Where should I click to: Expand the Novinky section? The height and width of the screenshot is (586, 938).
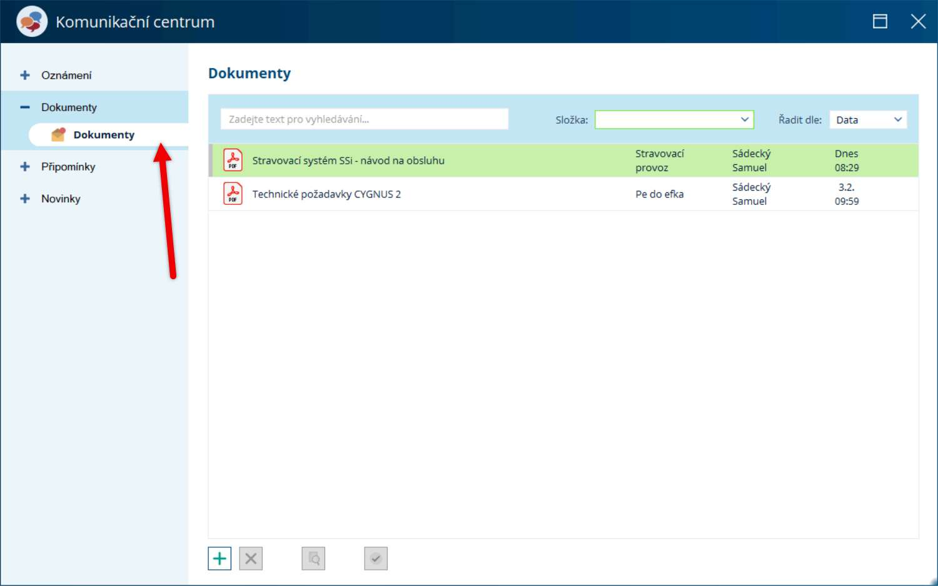(25, 199)
